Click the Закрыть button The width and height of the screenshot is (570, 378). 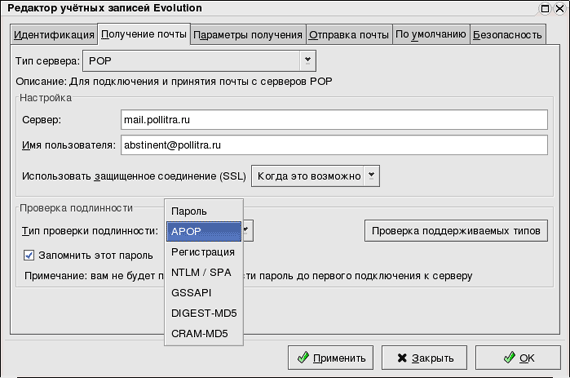point(424,358)
